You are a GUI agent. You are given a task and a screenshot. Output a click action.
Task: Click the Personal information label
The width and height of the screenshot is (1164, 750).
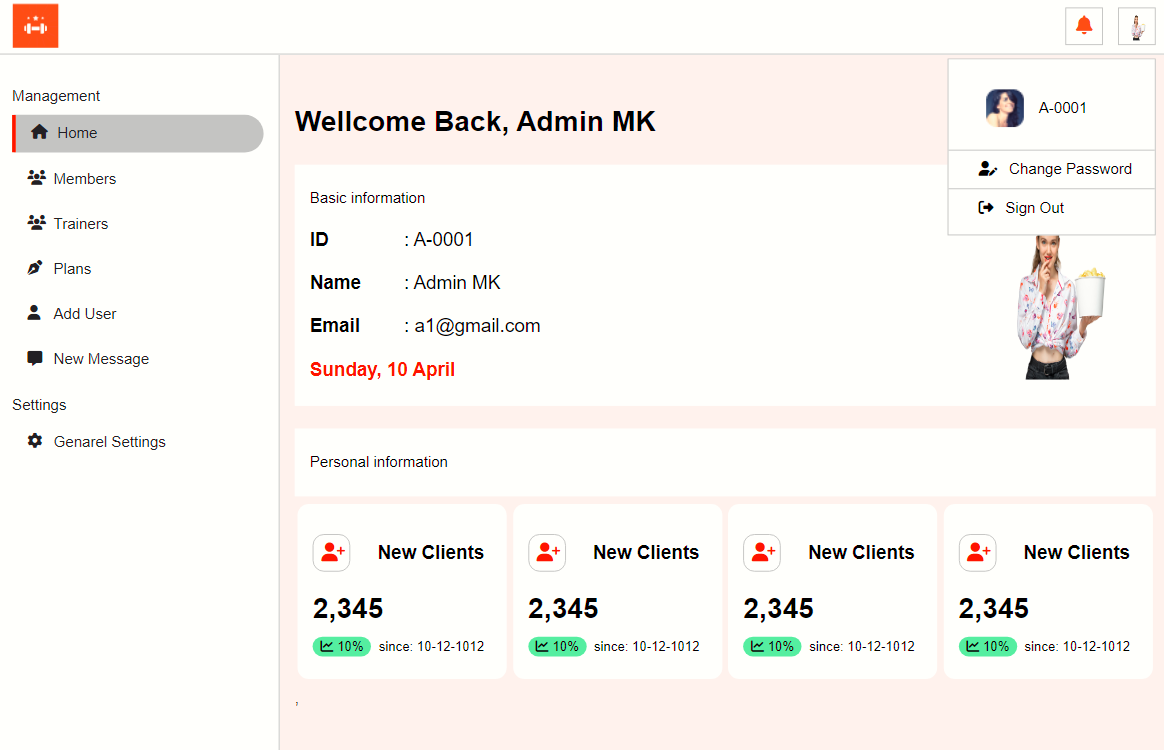(x=379, y=462)
